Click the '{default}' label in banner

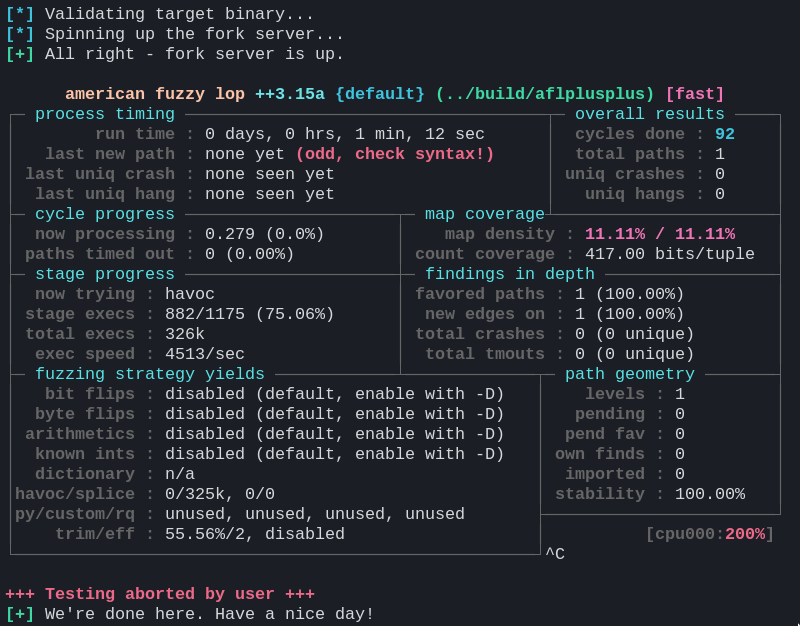tap(380, 94)
